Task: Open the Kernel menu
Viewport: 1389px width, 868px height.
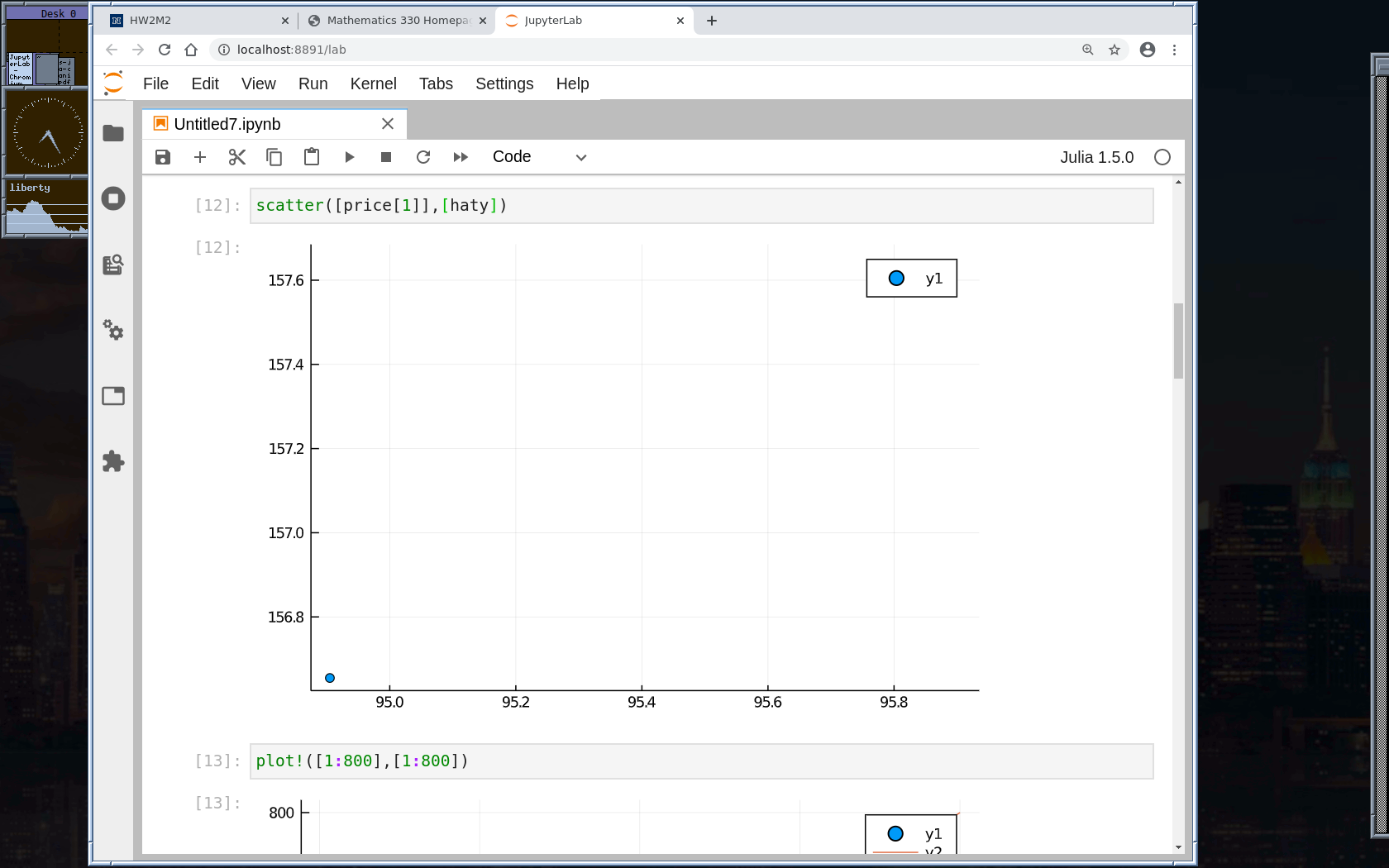Action: tap(373, 83)
